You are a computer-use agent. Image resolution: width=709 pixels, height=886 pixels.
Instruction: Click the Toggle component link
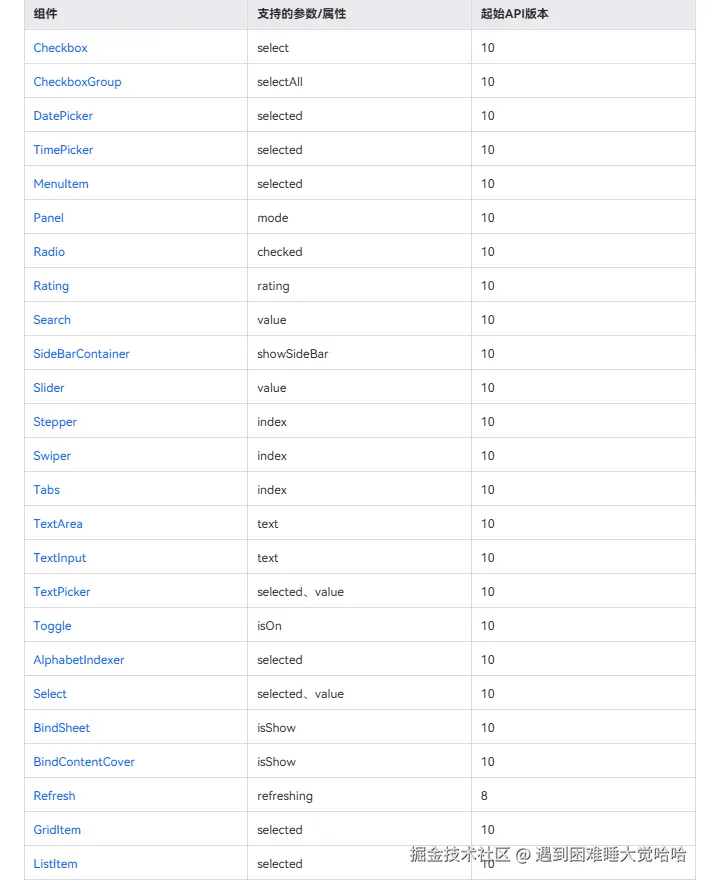point(53,626)
